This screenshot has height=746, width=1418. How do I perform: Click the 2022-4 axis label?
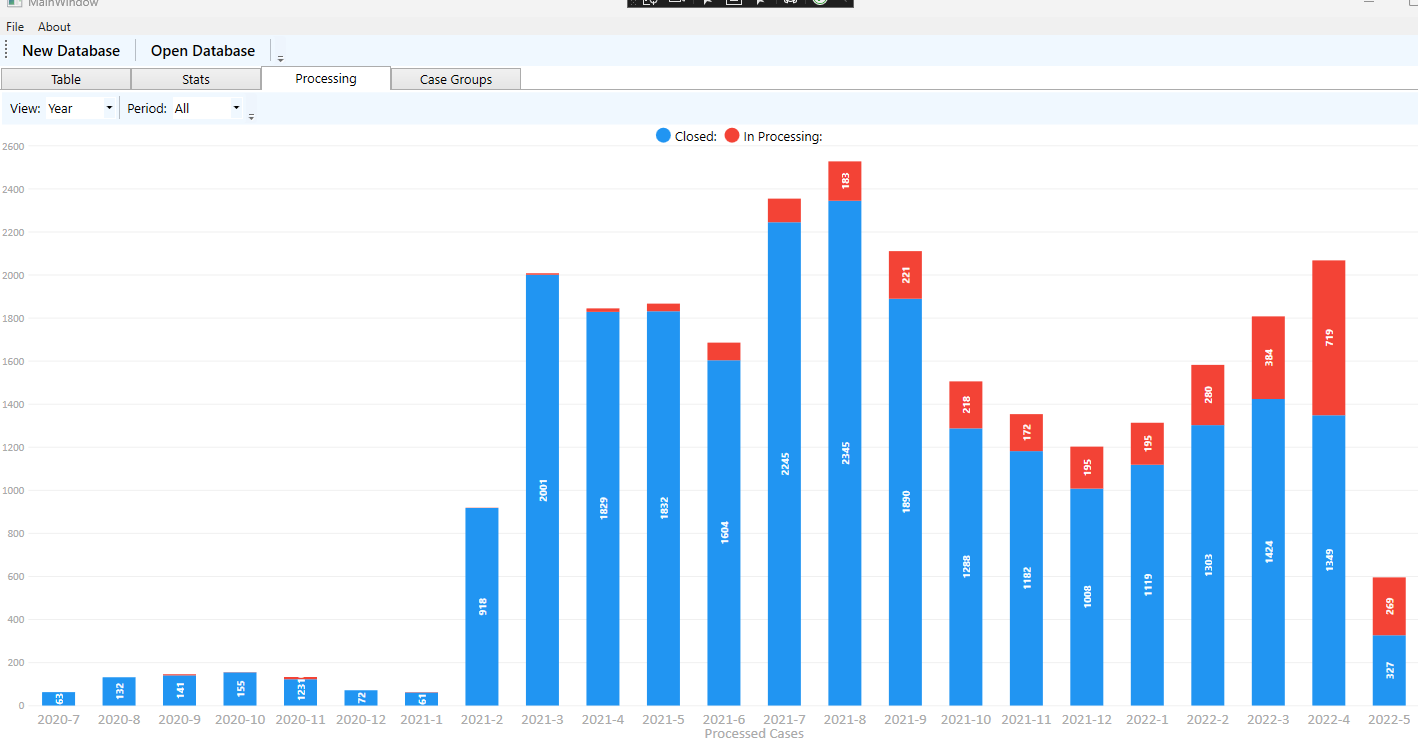(x=1329, y=719)
